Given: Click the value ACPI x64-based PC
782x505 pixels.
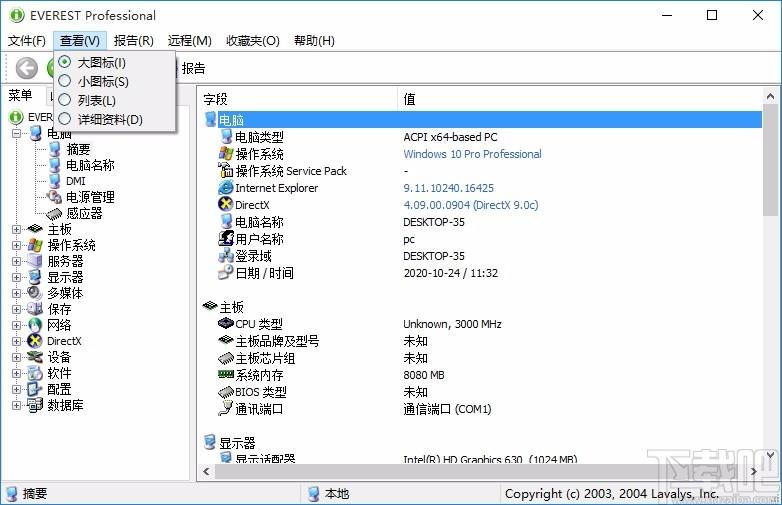Looking at the screenshot, I should coord(450,137).
